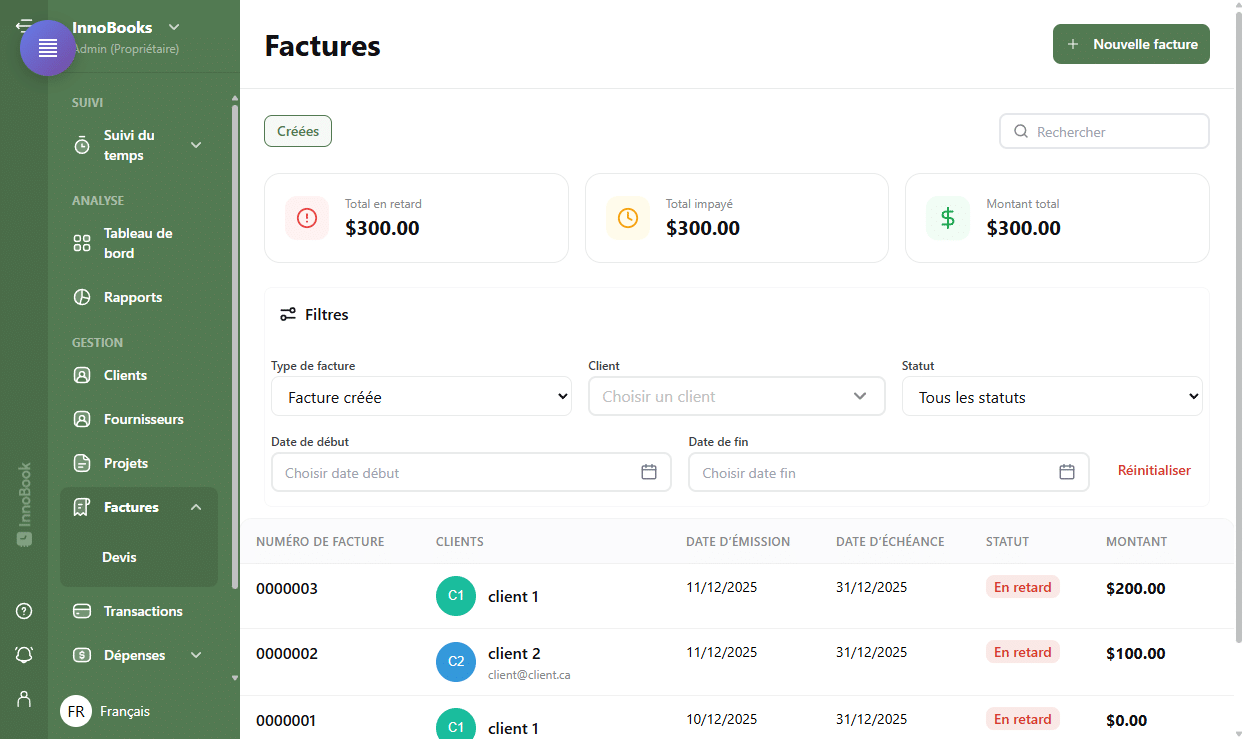Viewport: 1244px width, 739px height.
Task: Open the Type de facture dropdown
Action: tap(421, 397)
